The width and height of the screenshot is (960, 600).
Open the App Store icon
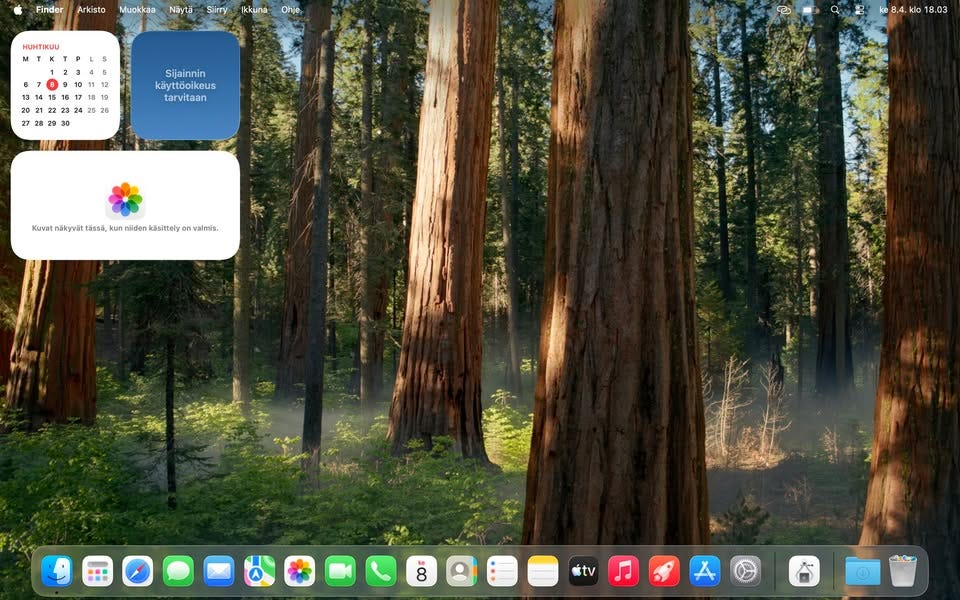(x=705, y=571)
